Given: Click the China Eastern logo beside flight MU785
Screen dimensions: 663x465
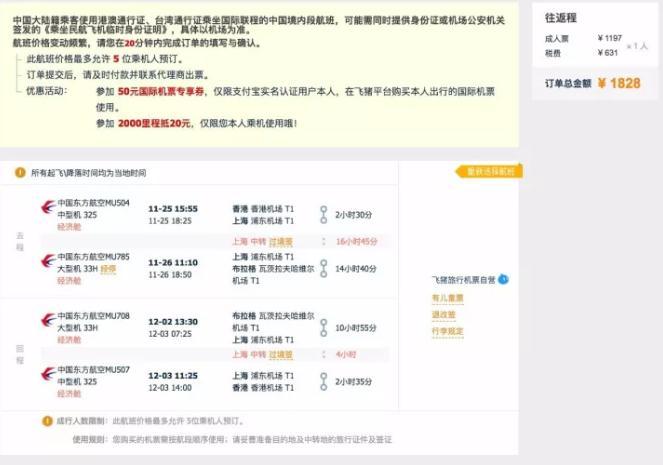Looking at the screenshot, I should [x=48, y=260].
